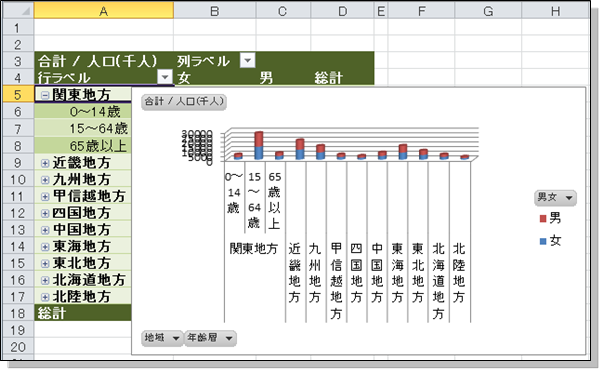Open the 年齢層 axis field button
The height and width of the screenshot is (369, 599).
(210, 338)
